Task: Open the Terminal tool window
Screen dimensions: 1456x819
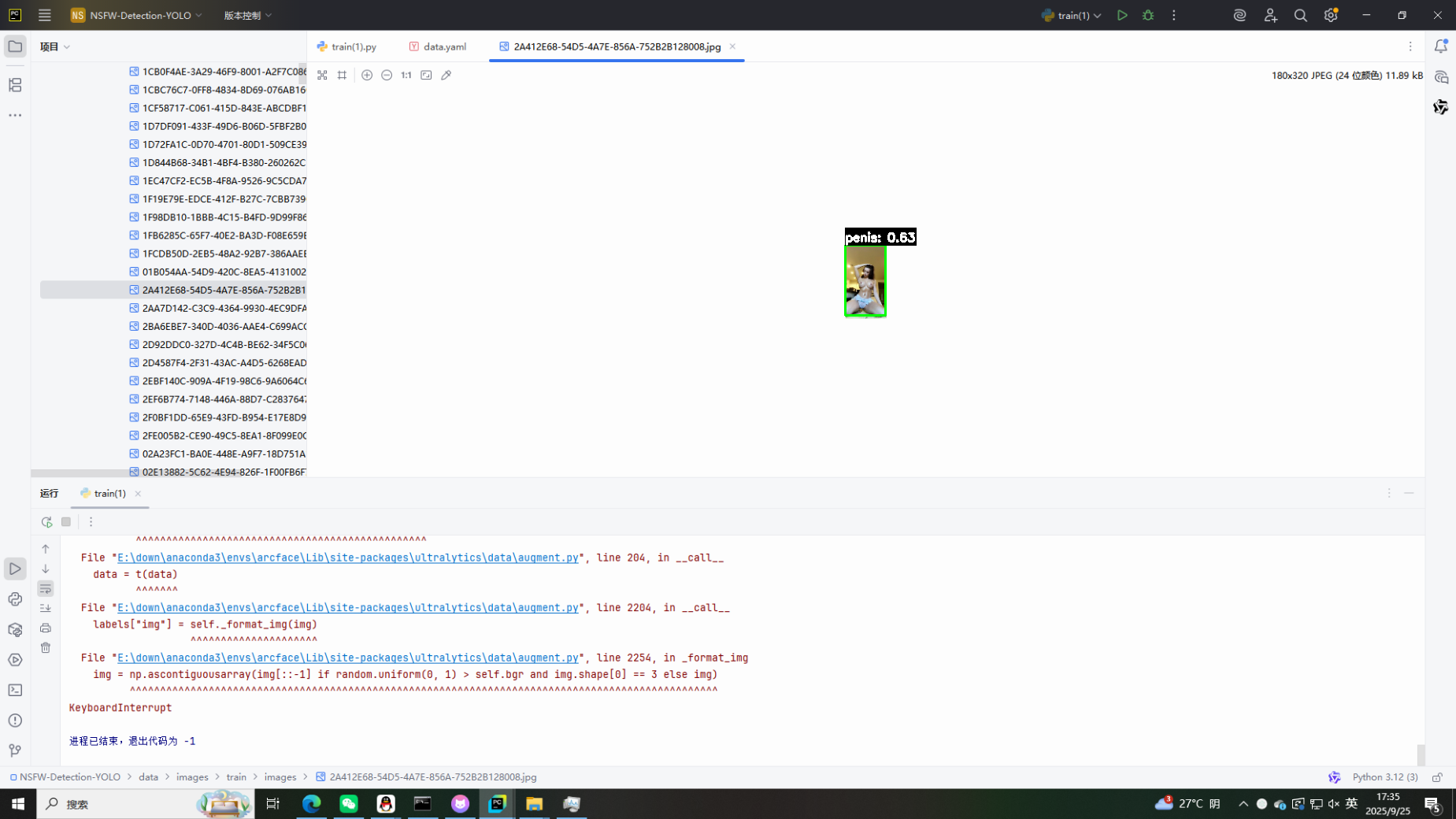Action: (x=15, y=691)
